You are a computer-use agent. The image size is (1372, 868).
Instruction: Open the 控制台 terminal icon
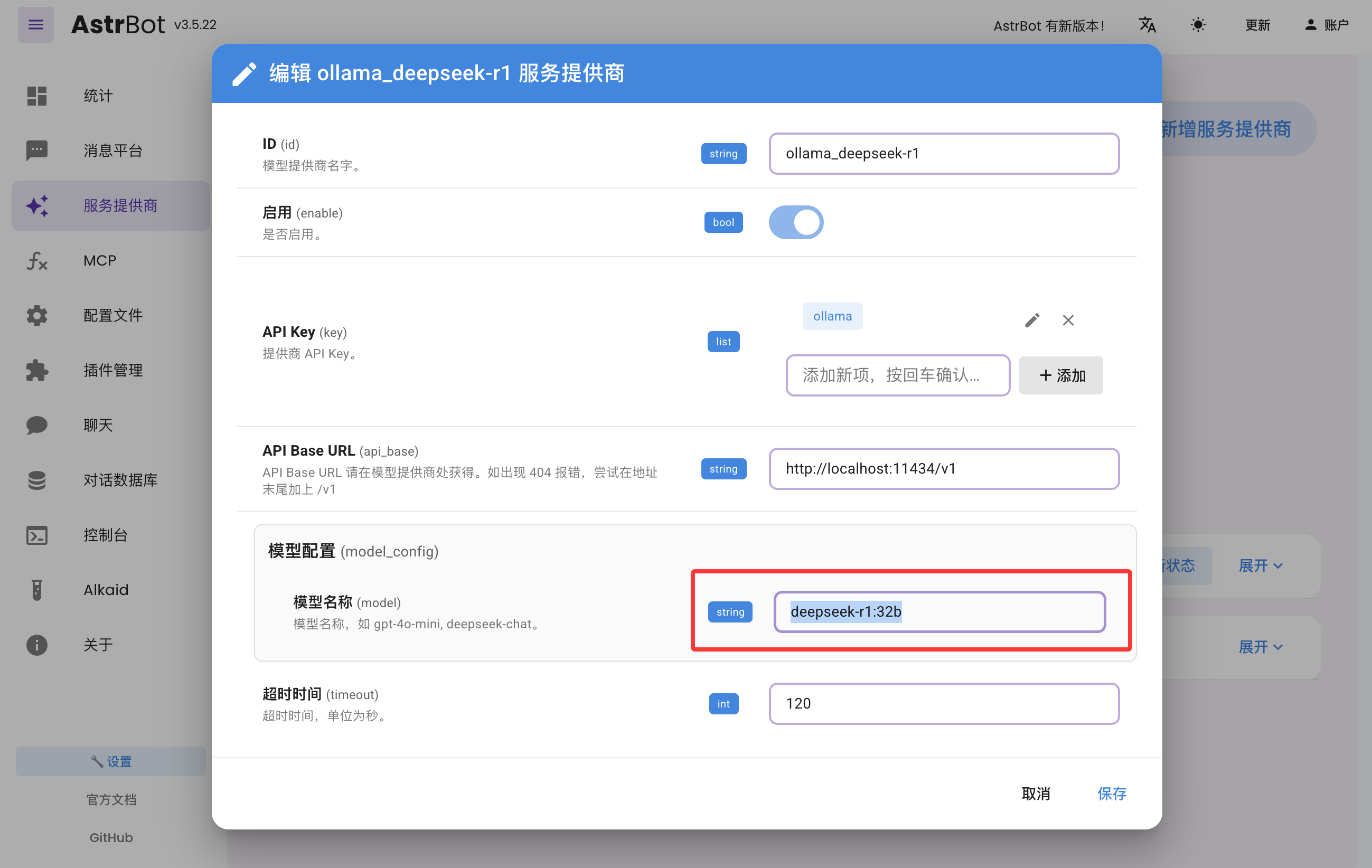[x=37, y=535]
